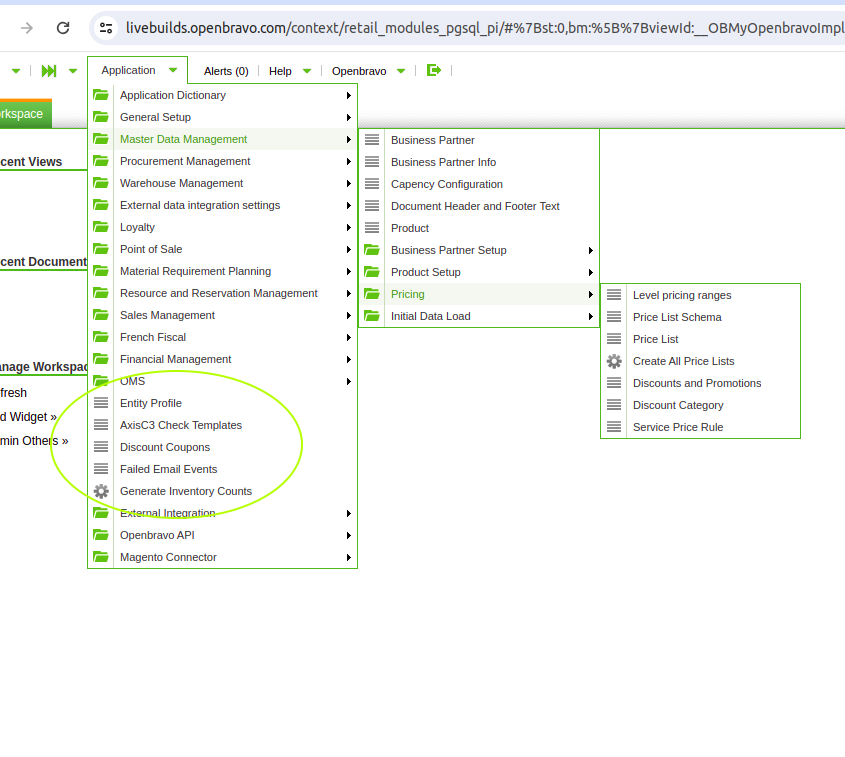Image resolution: width=845 pixels, height=757 pixels.
Task: Open the Alerts (0) link
Action: (226, 71)
